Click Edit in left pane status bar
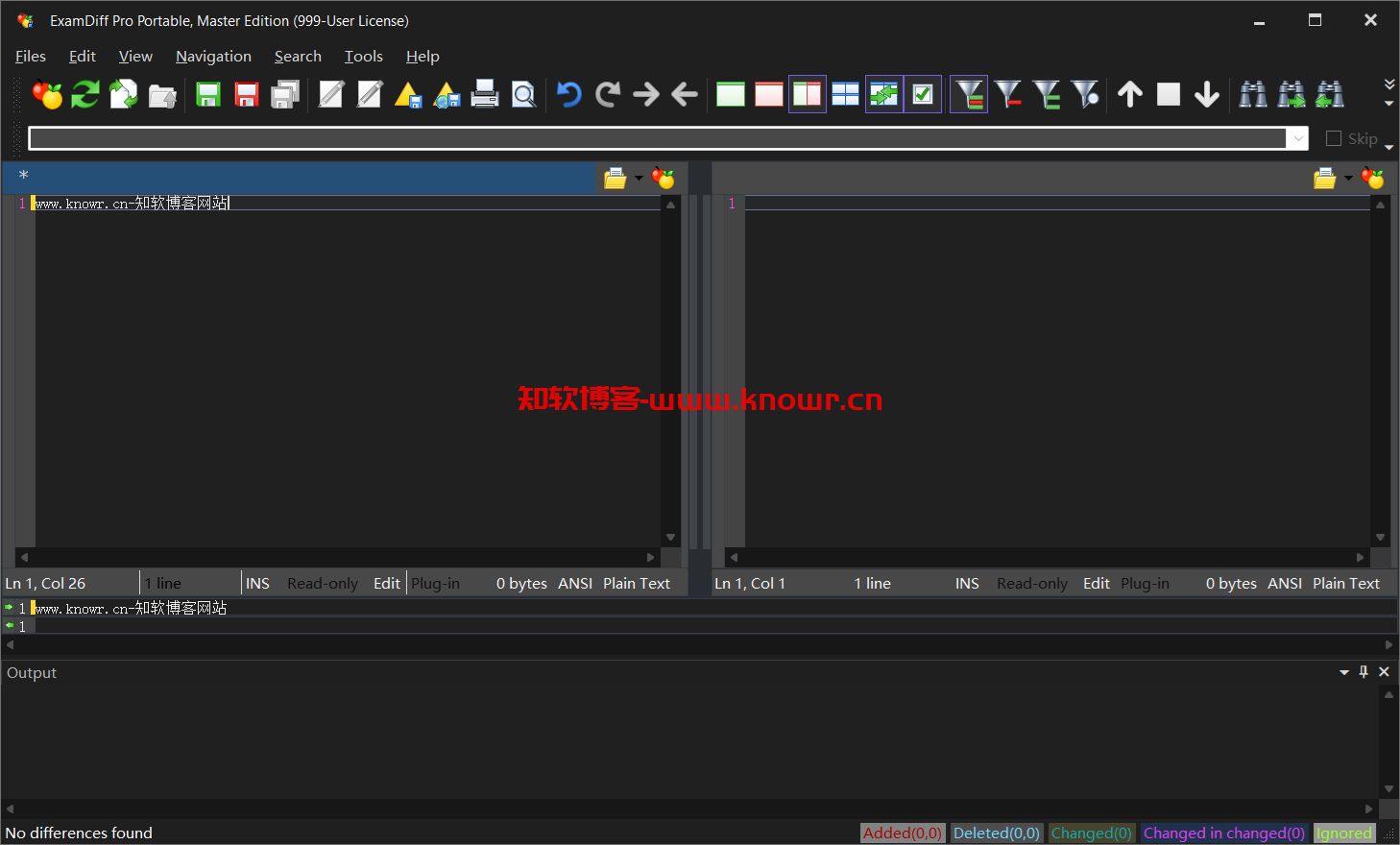The image size is (1400, 845). tap(387, 584)
